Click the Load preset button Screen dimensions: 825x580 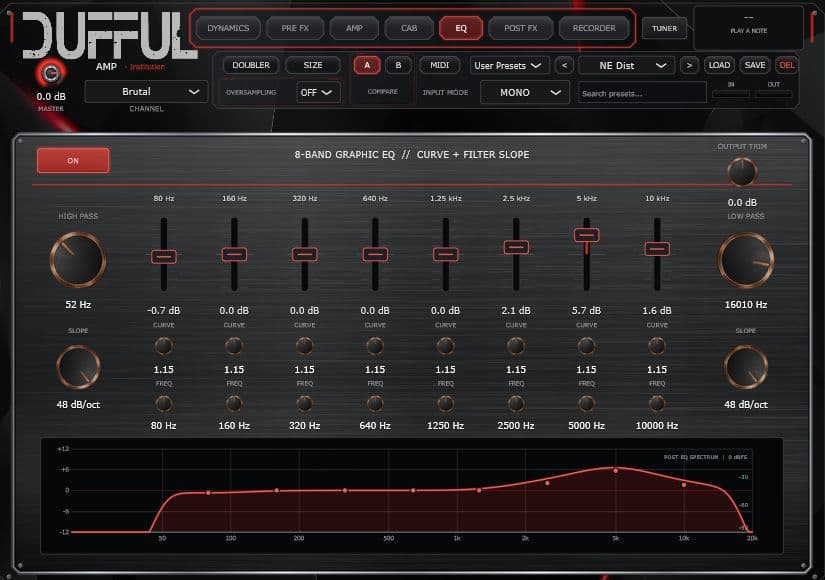pos(719,65)
